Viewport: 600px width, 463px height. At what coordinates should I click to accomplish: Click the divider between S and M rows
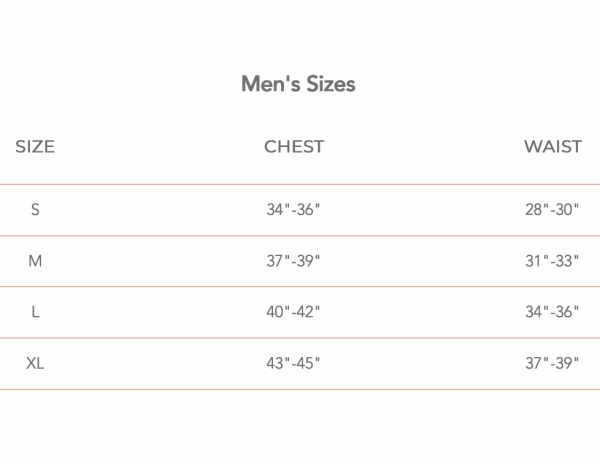point(300,236)
